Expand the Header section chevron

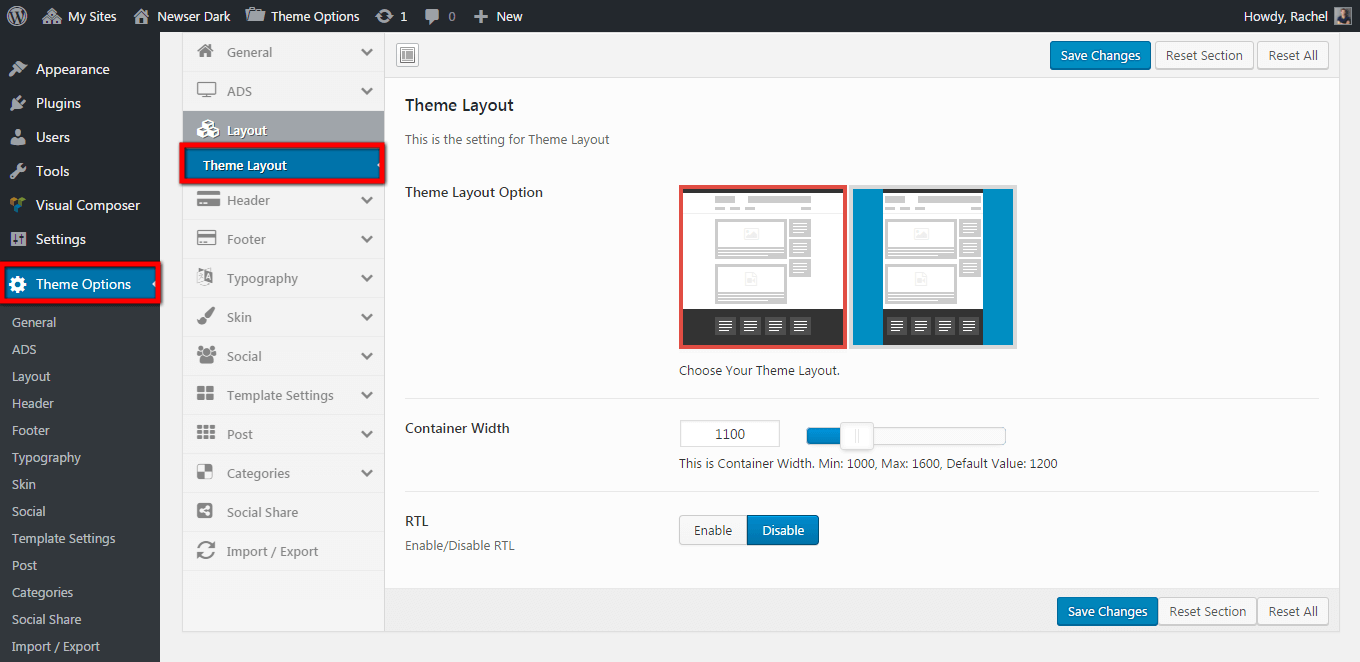coord(367,200)
